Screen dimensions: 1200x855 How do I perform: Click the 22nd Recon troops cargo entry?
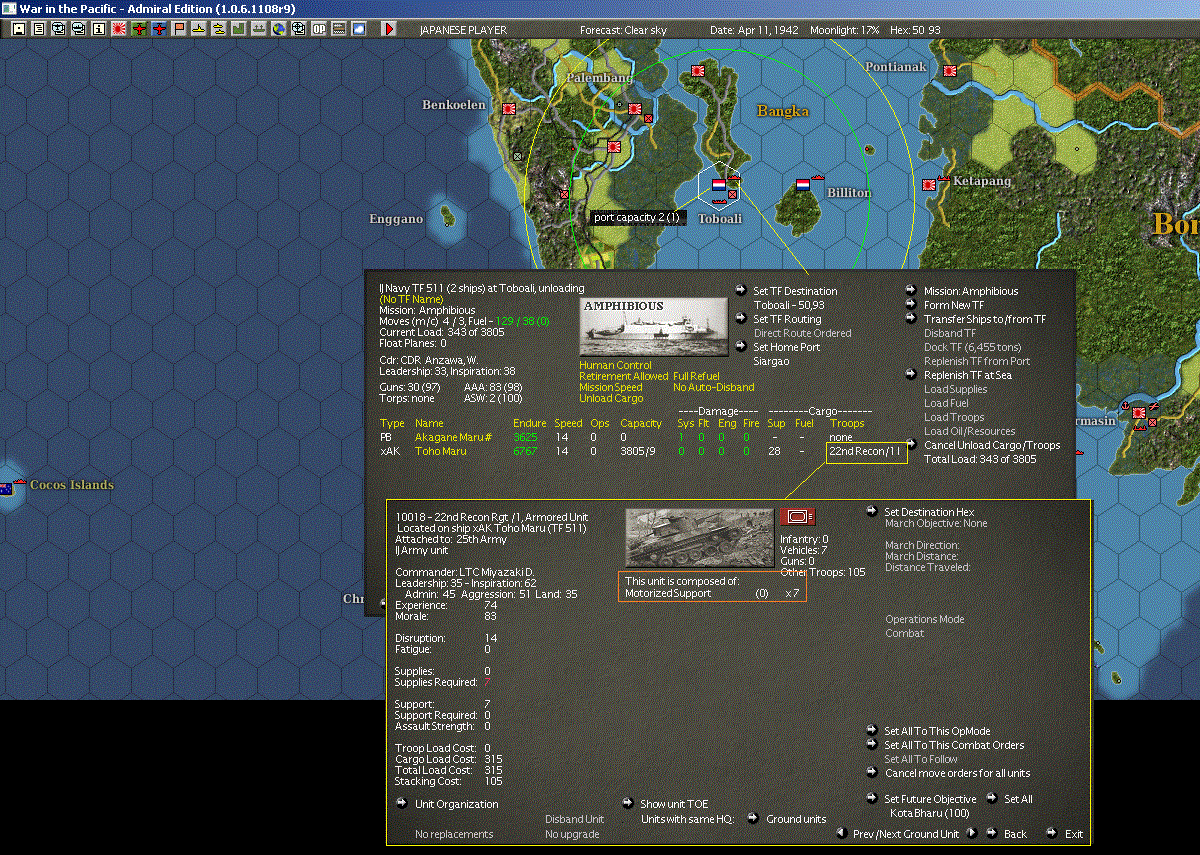pyautogui.click(x=865, y=452)
